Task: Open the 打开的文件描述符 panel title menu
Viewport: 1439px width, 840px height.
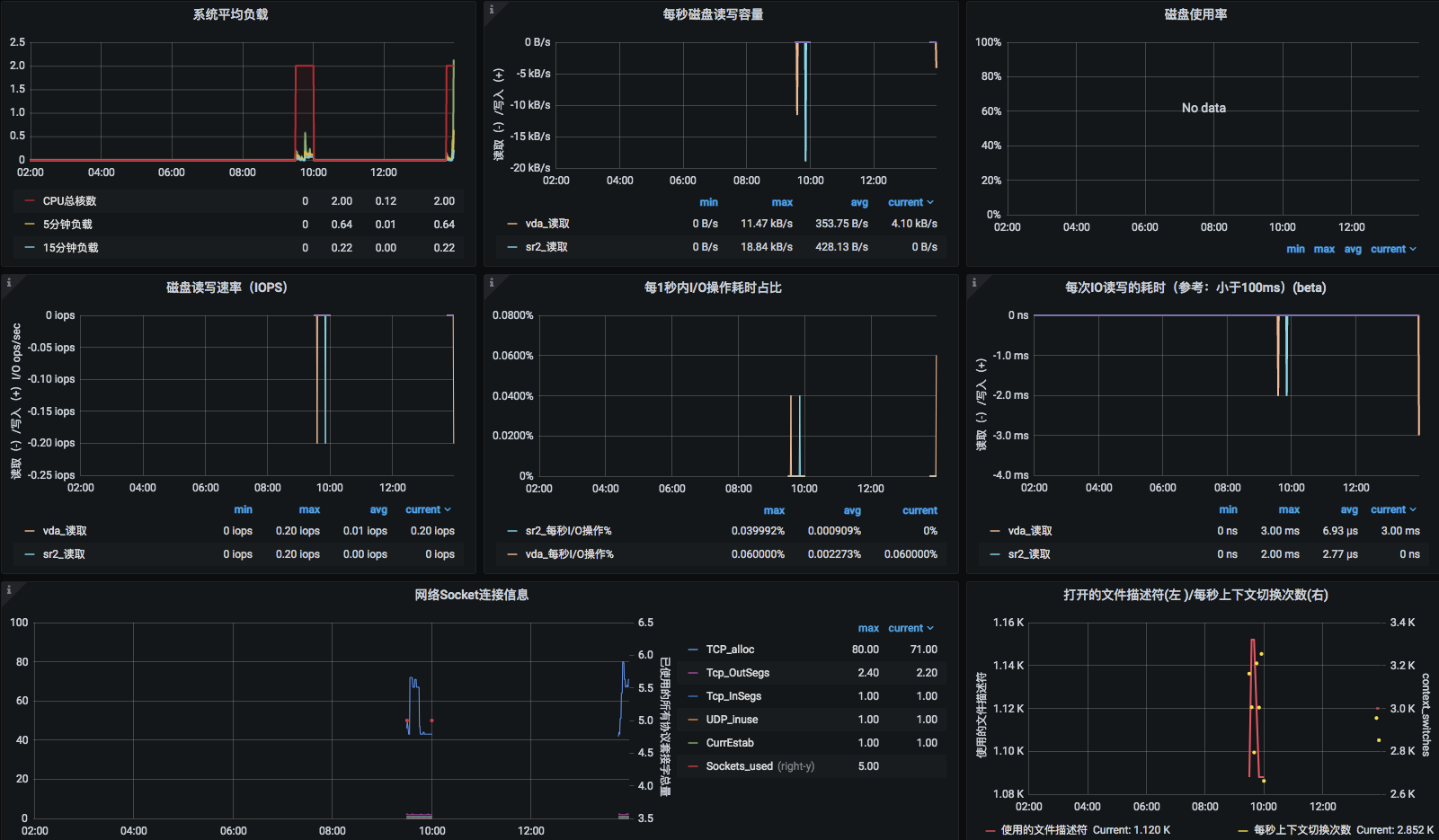Action: tap(1195, 595)
